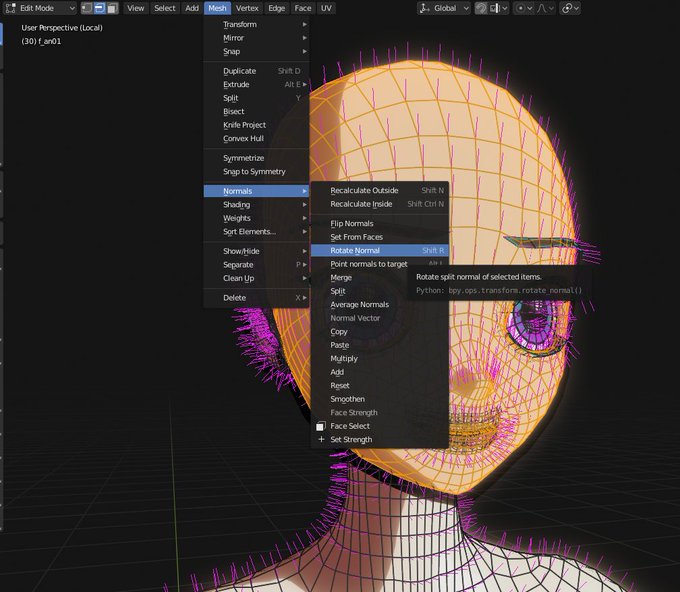Choose Rotate Normal from Normals submenu

(x=355, y=250)
